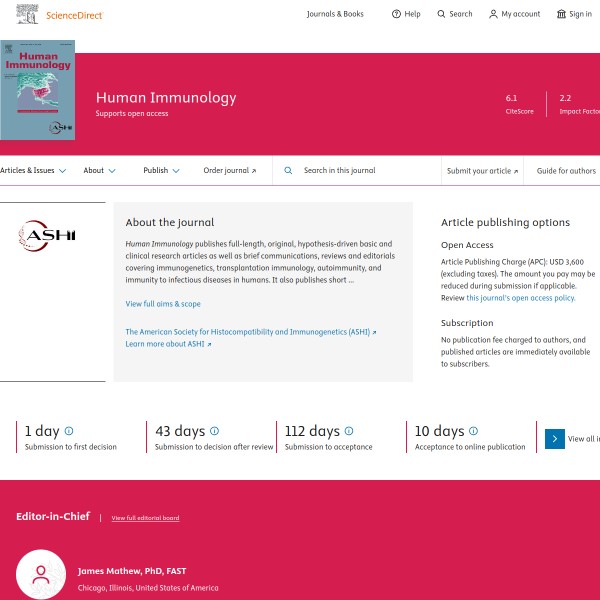Click the info icon beside 43 days
Screen dimensions: 600x600
pos(214,431)
